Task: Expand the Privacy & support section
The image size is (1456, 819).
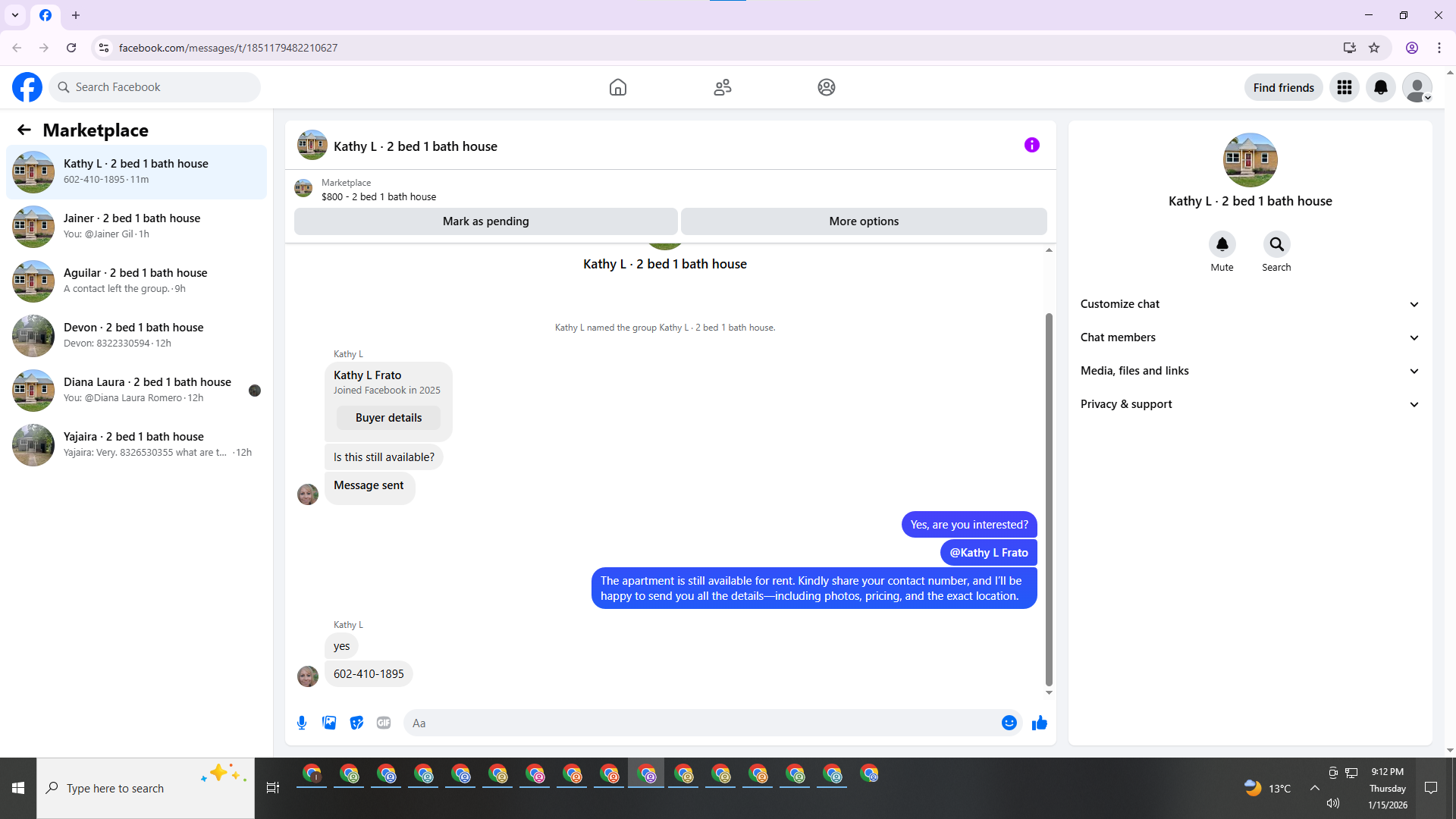Action: 1250,404
